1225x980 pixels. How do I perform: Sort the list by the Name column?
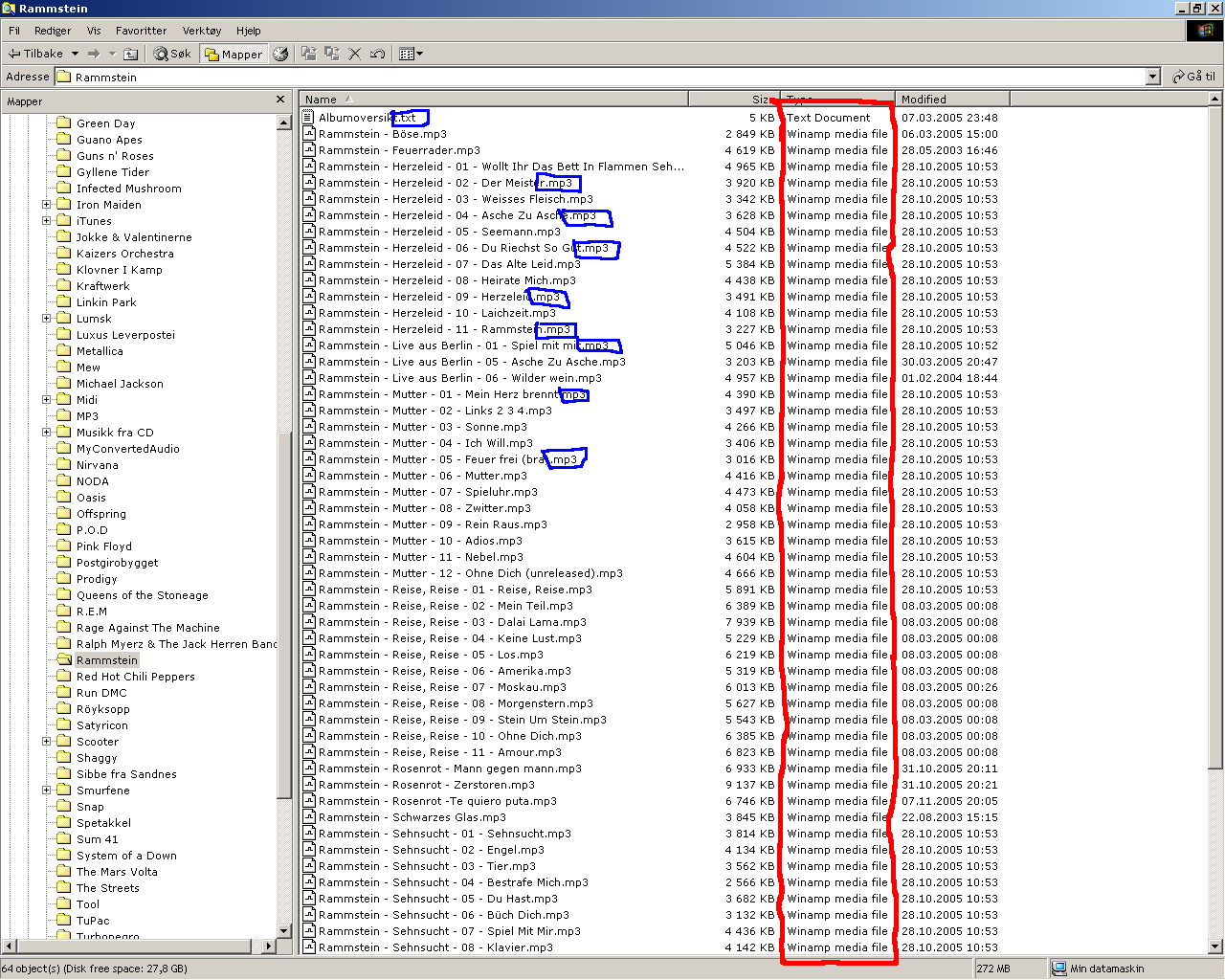[x=494, y=99]
